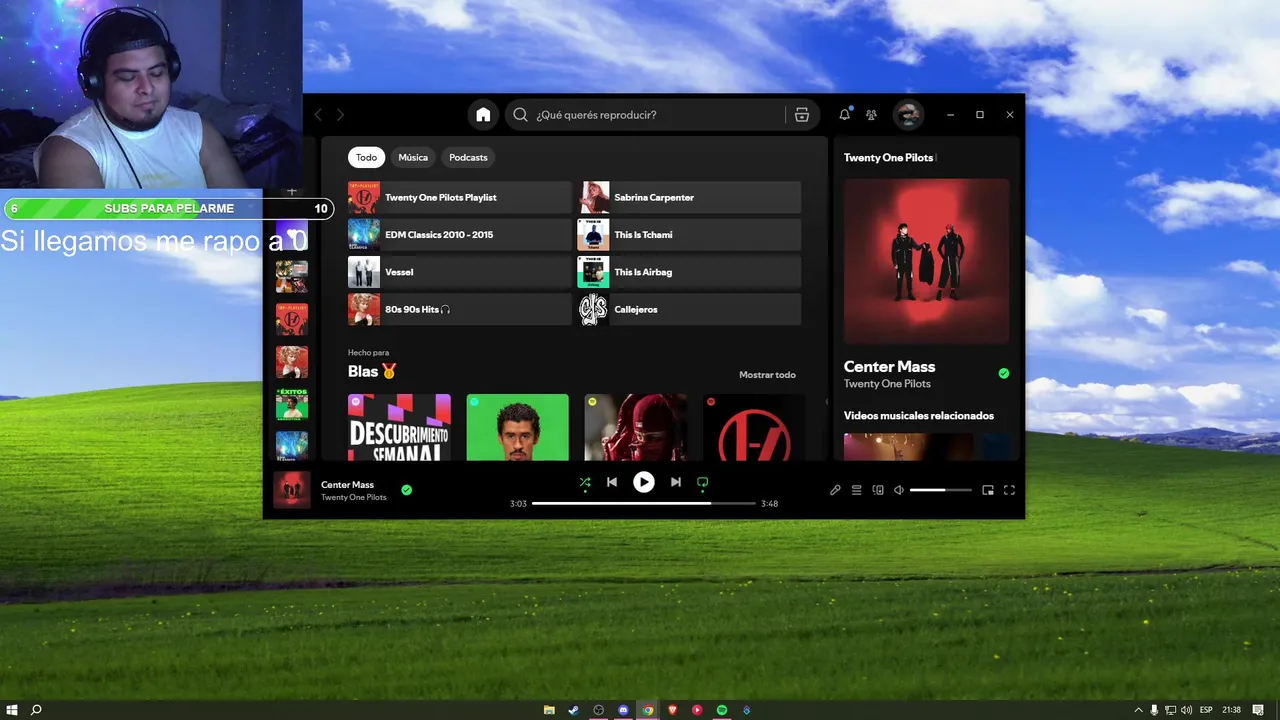Open the green background mix card
The image size is (1280, 720).
point(517,427)
